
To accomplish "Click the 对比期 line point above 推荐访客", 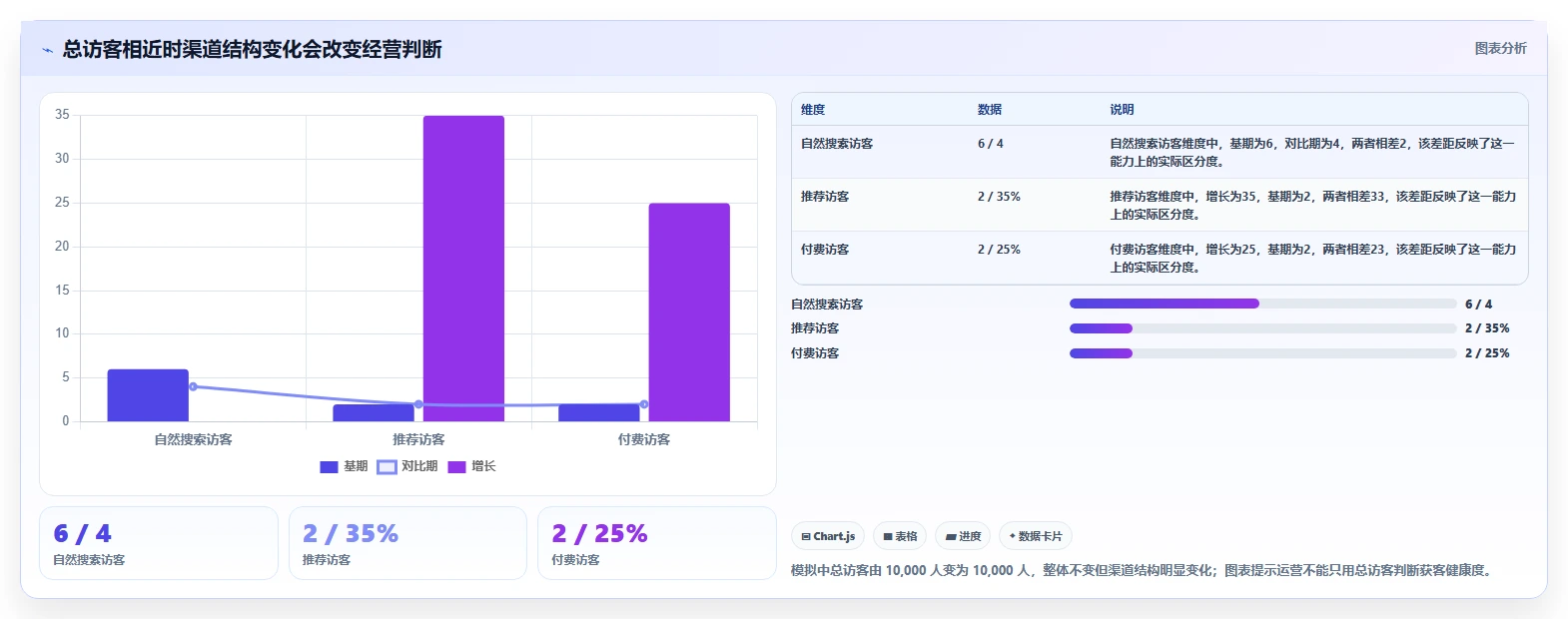I will tap(418, 404).
